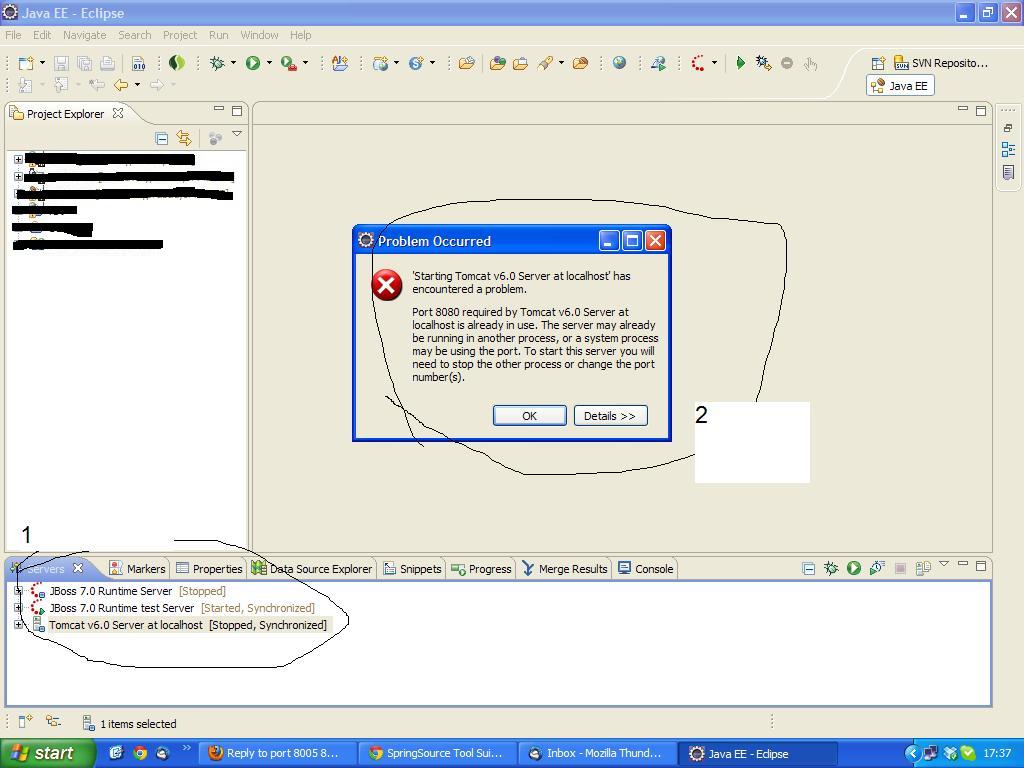Screen dimensions: 1024x768
Task: Open SpringSource Tool Suite taskbar item
Action: click(x=437, y=753)
